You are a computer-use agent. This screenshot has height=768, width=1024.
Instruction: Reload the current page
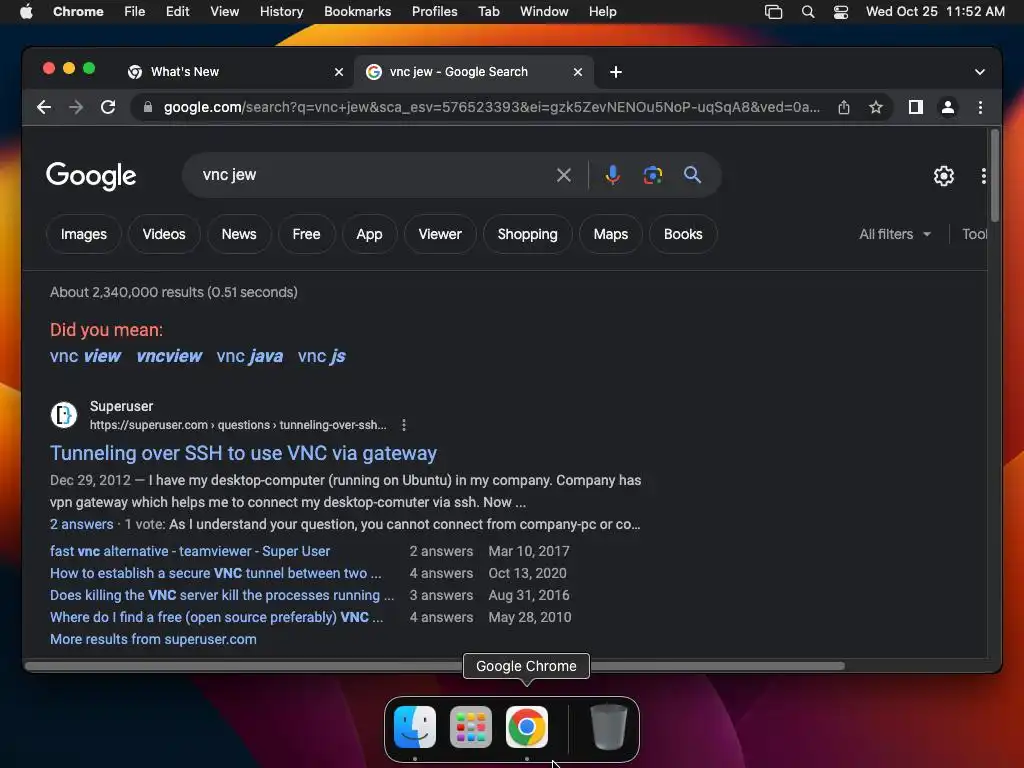point(108,107)
